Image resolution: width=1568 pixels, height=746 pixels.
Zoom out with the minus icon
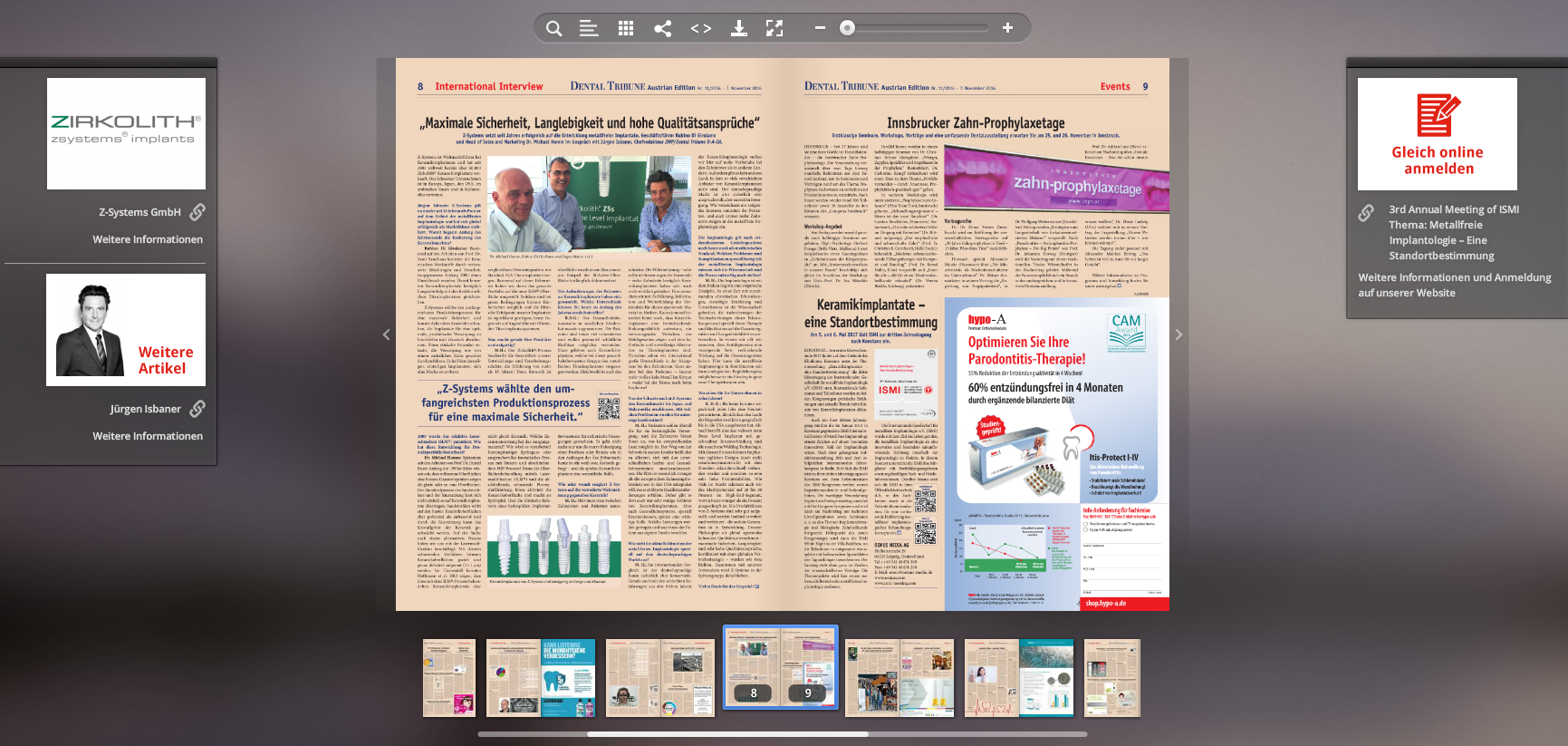tap(820, 28)
